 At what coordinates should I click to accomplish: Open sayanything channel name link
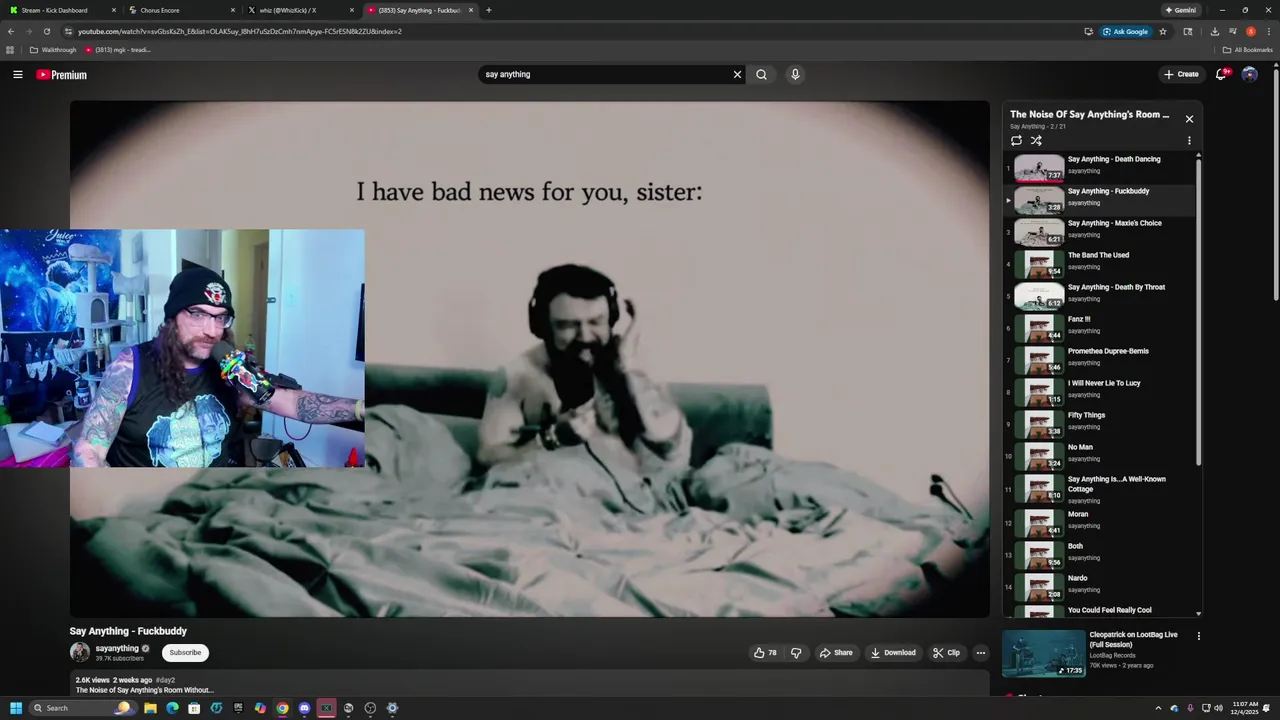tap(117, 649)
